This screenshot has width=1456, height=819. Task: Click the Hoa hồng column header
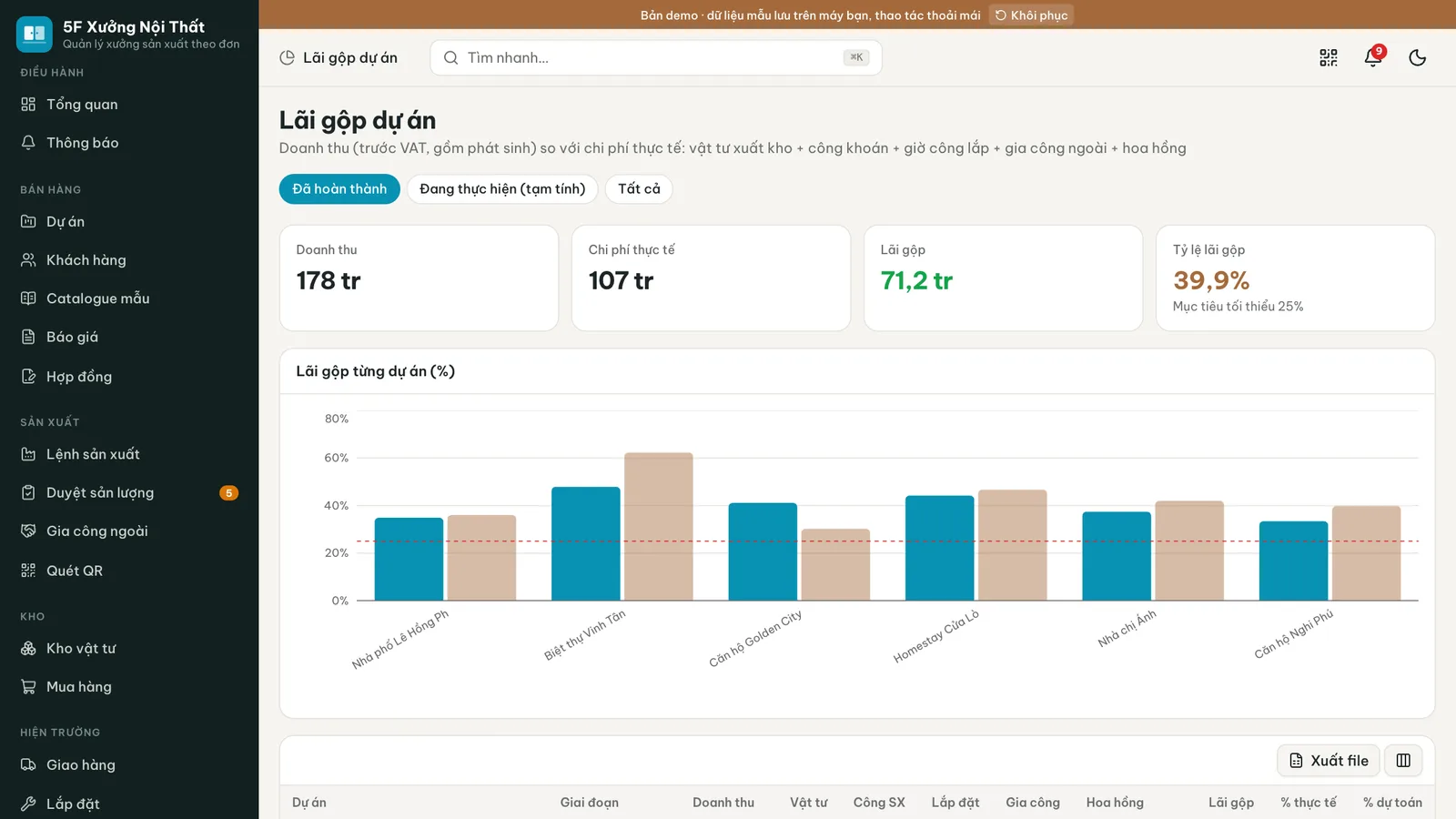1115,803
